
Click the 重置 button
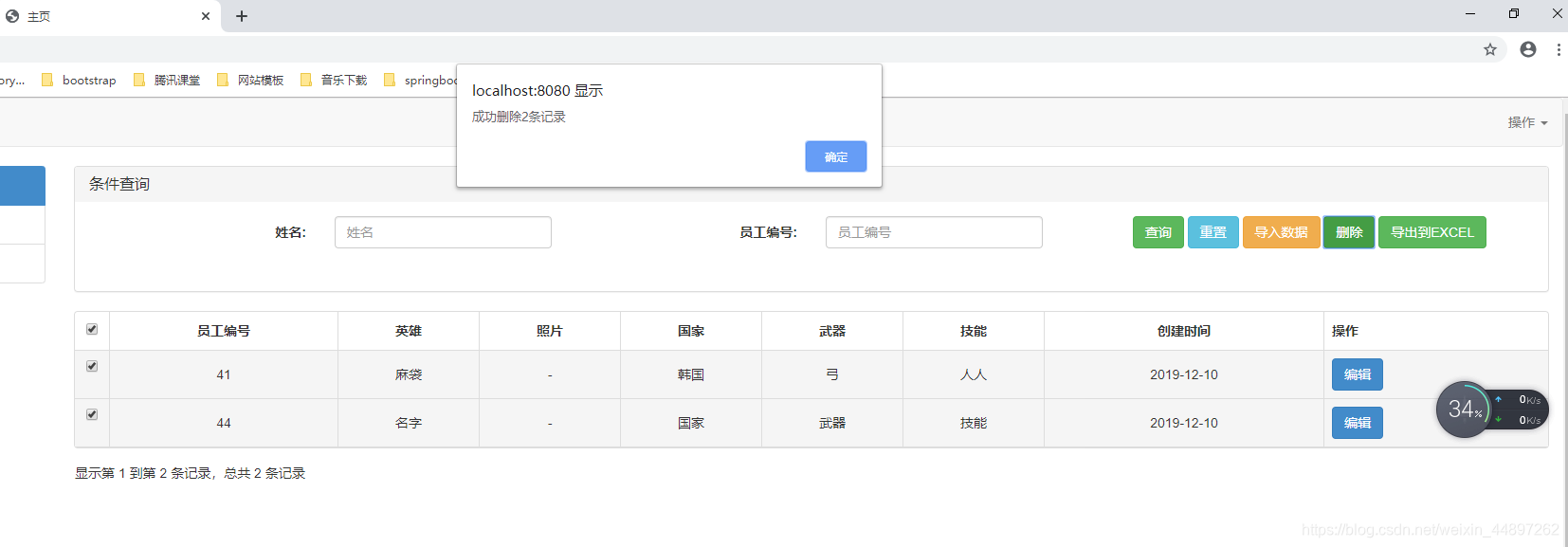point(1213,232)
